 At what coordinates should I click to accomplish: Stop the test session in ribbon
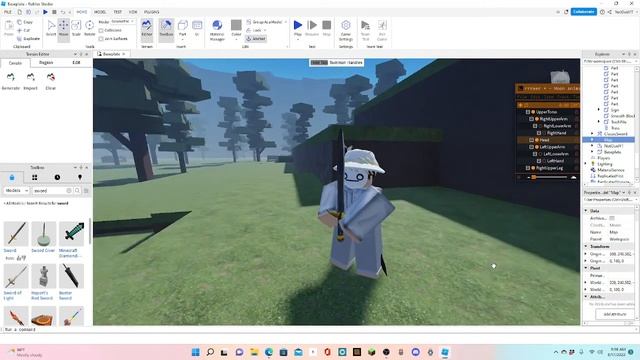pos(327,28)
